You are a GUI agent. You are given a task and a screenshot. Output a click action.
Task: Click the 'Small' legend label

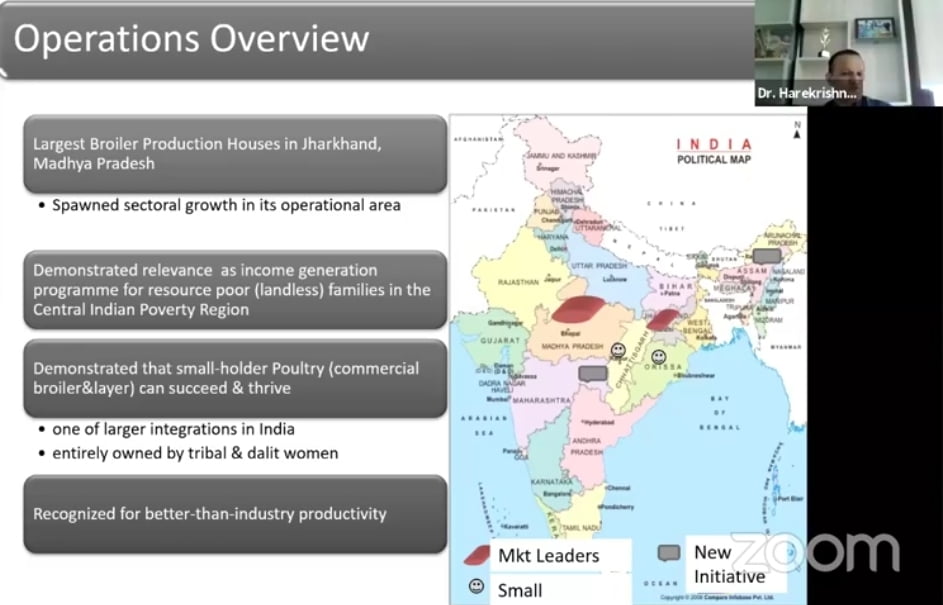coord(520,591)
